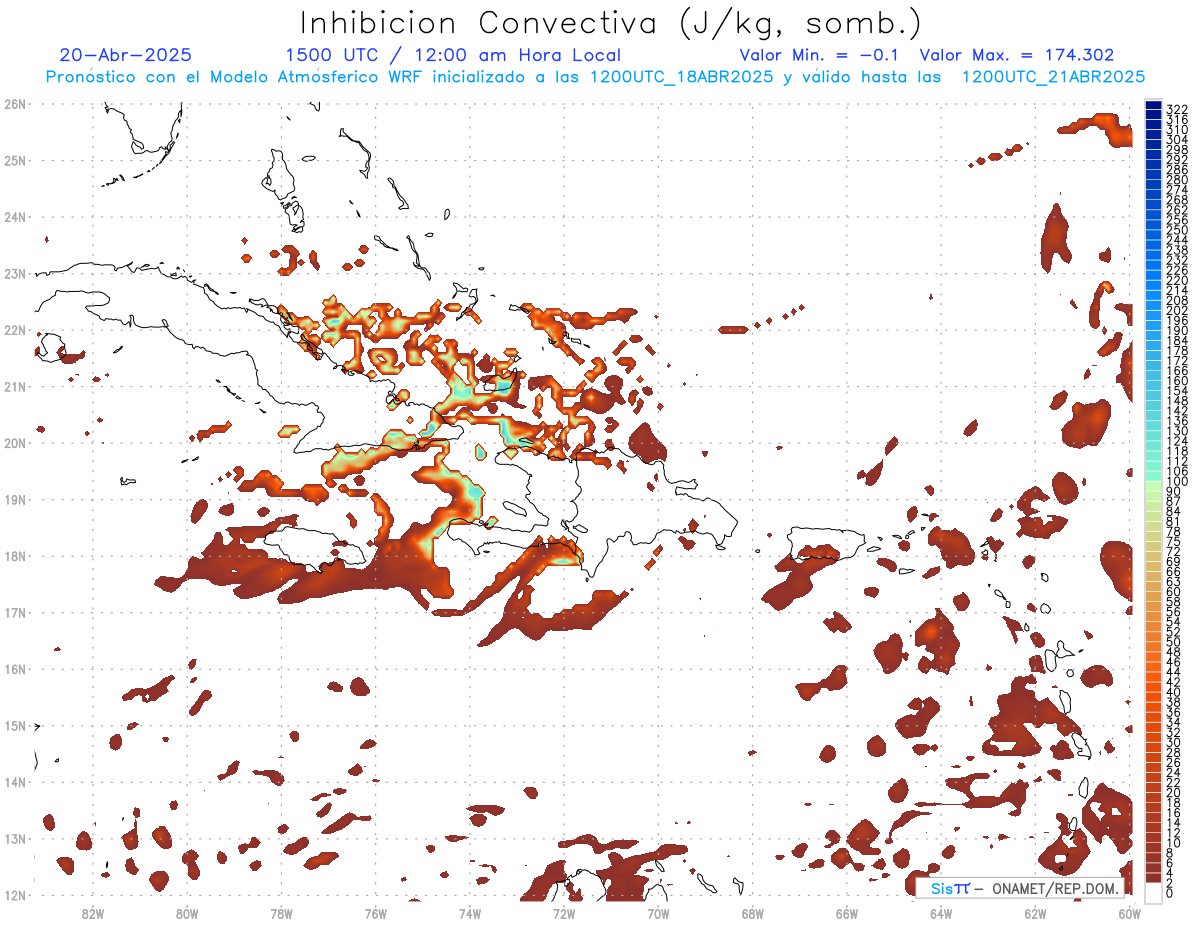Click 'Pronostico con el Modelo Atmosferico WRF' text
This screenshot has width=1200, height=927.
pos(235,77)
